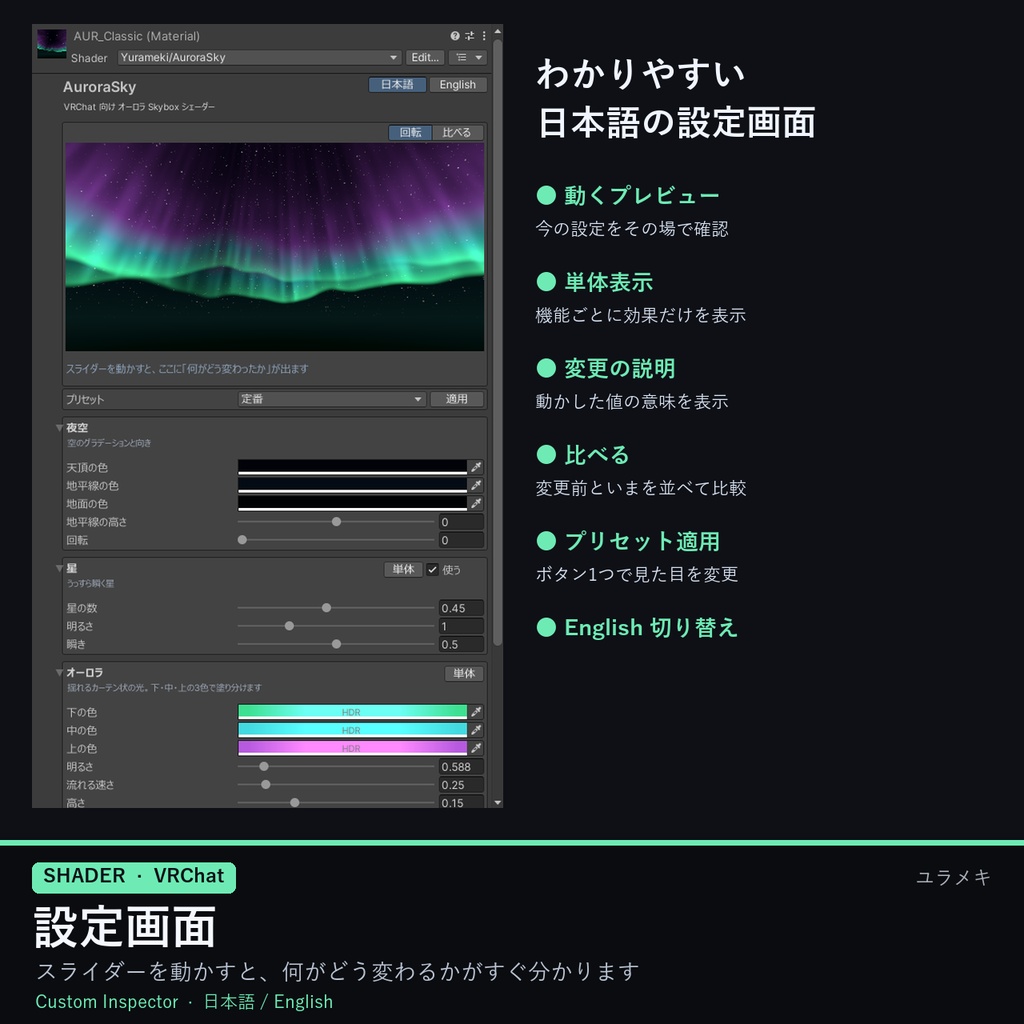
Task: Switch inspector language to English
Action: pyautogui.click(x=457, y=85)
